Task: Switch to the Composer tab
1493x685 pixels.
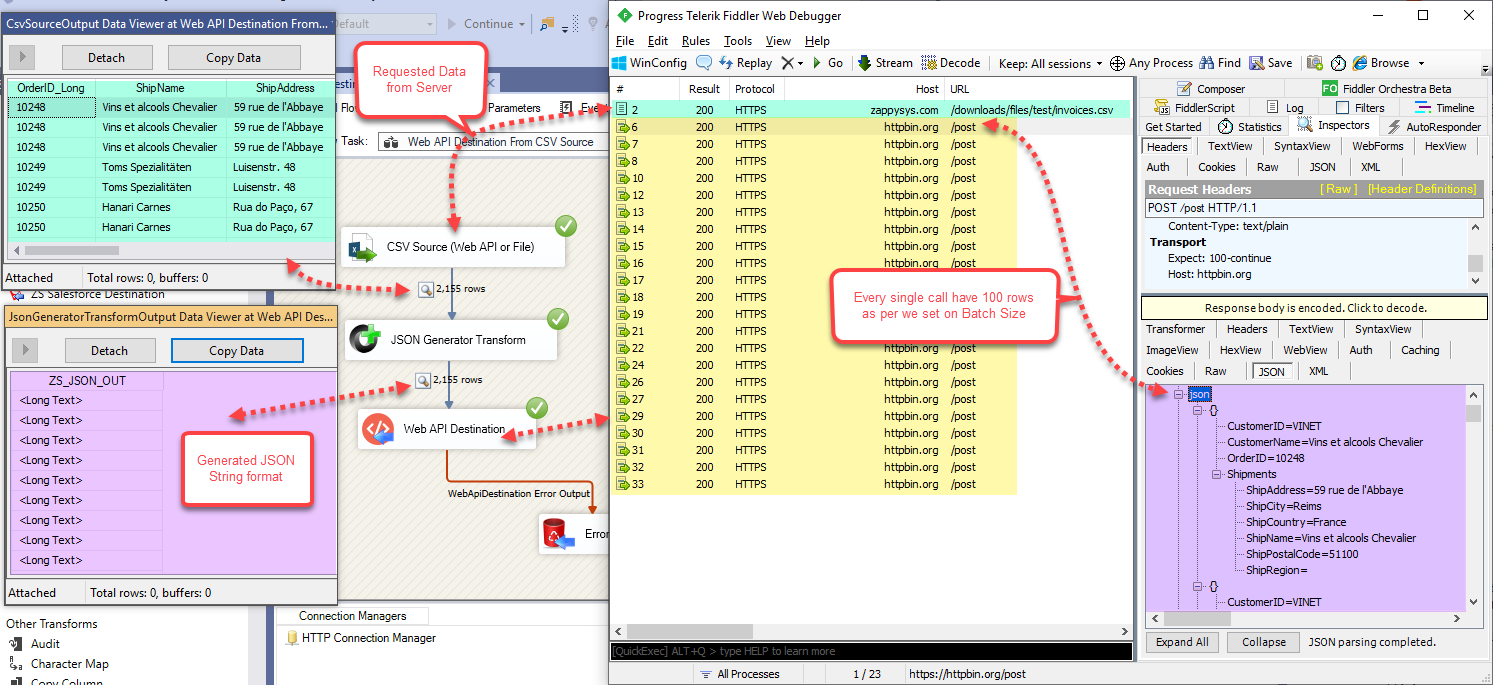Action: point(1211,89)
